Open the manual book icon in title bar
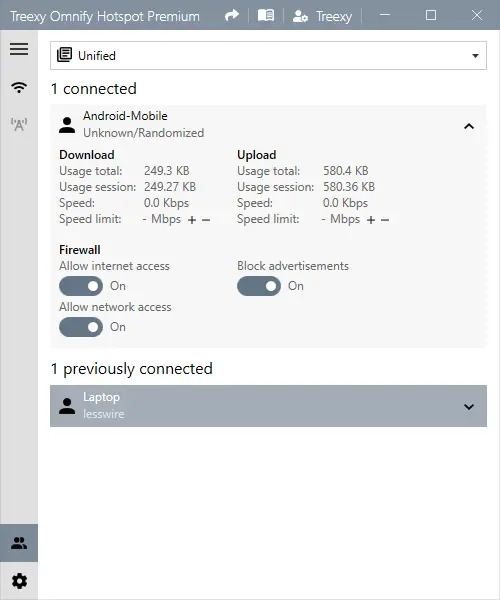Screen dimensions: 500x600 click(x=266, y=16)
